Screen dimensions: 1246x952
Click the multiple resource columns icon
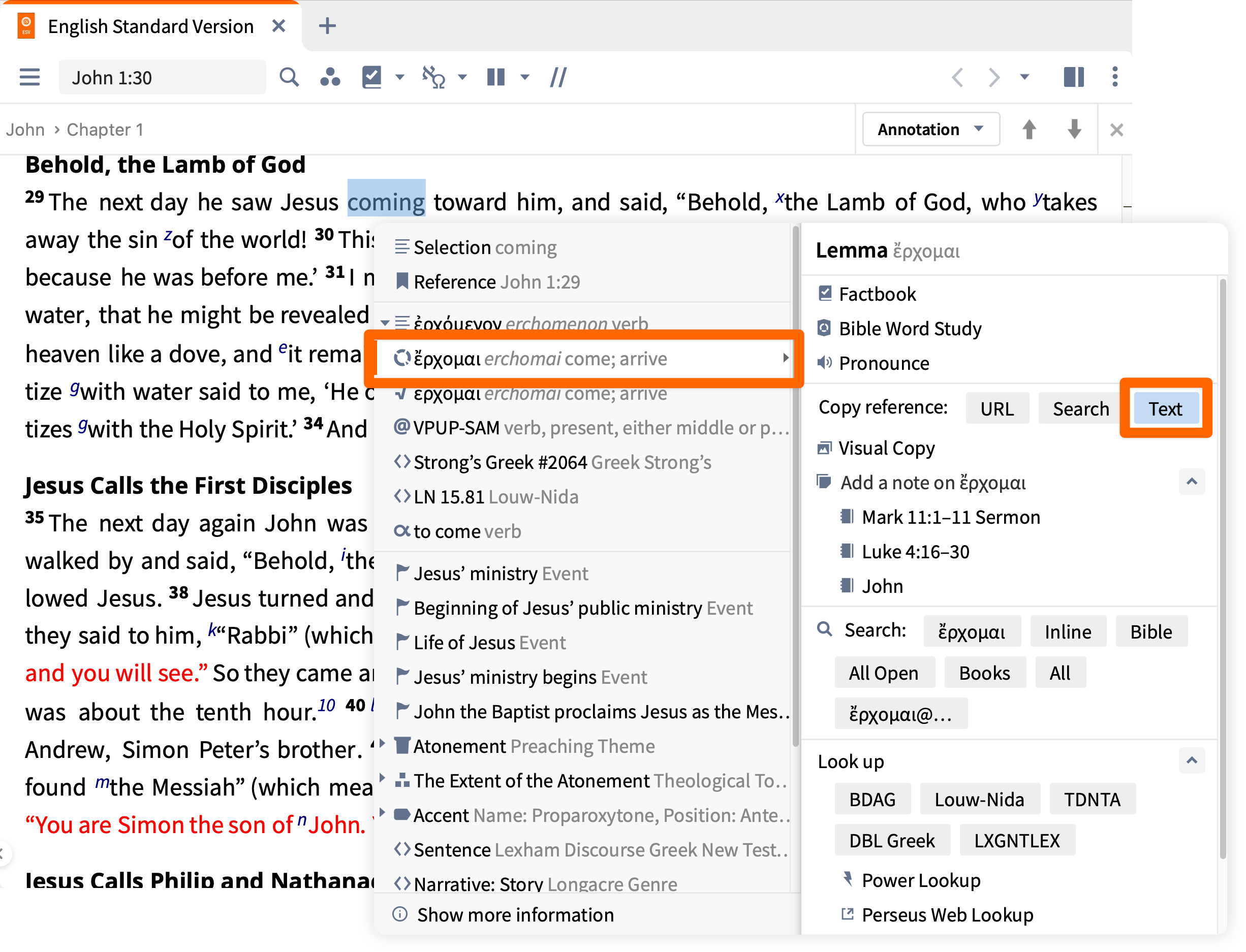pos(496,77)
